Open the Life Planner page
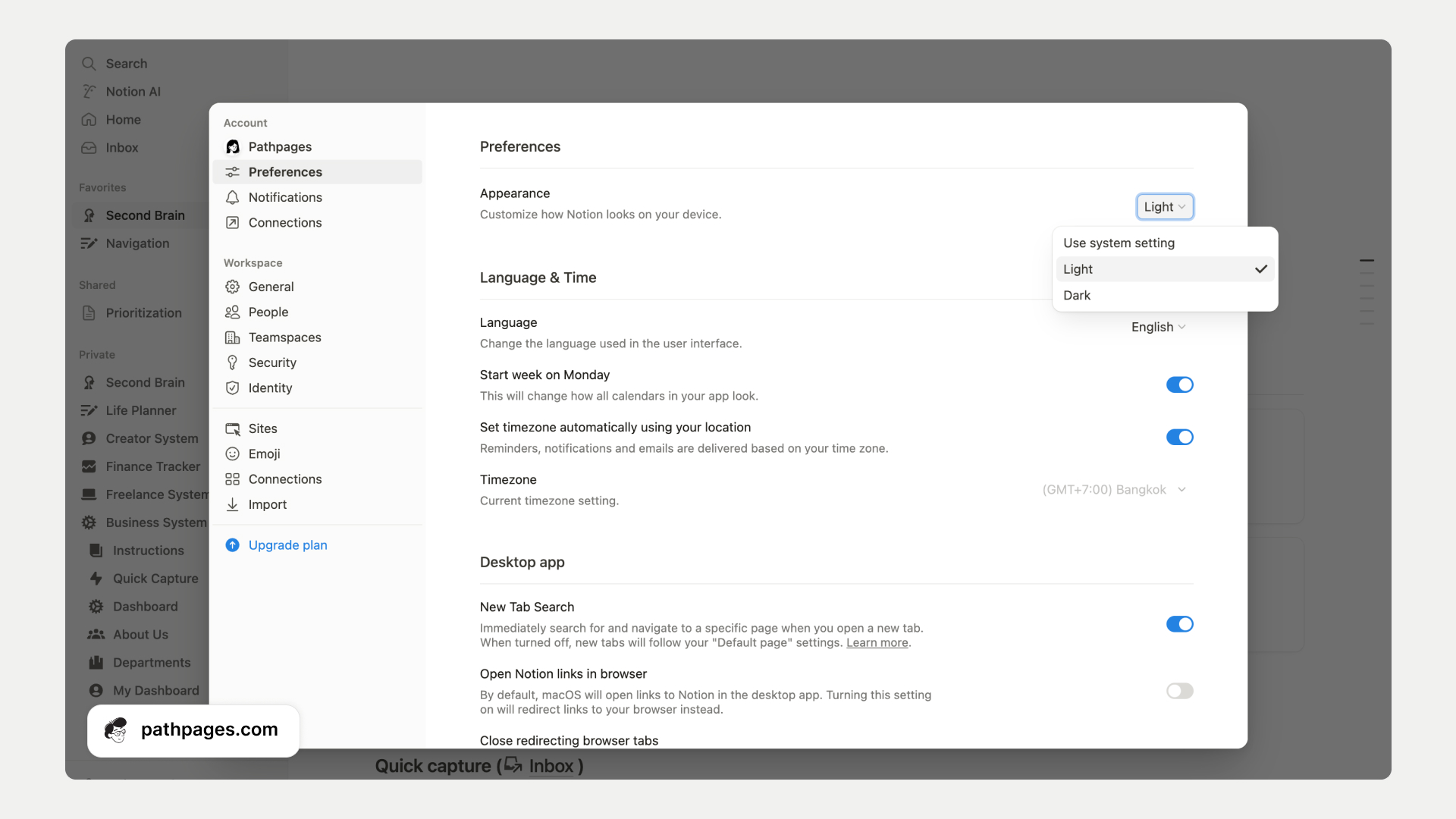The height and width of the screenshot is (819, 1456). click(141, 410)
